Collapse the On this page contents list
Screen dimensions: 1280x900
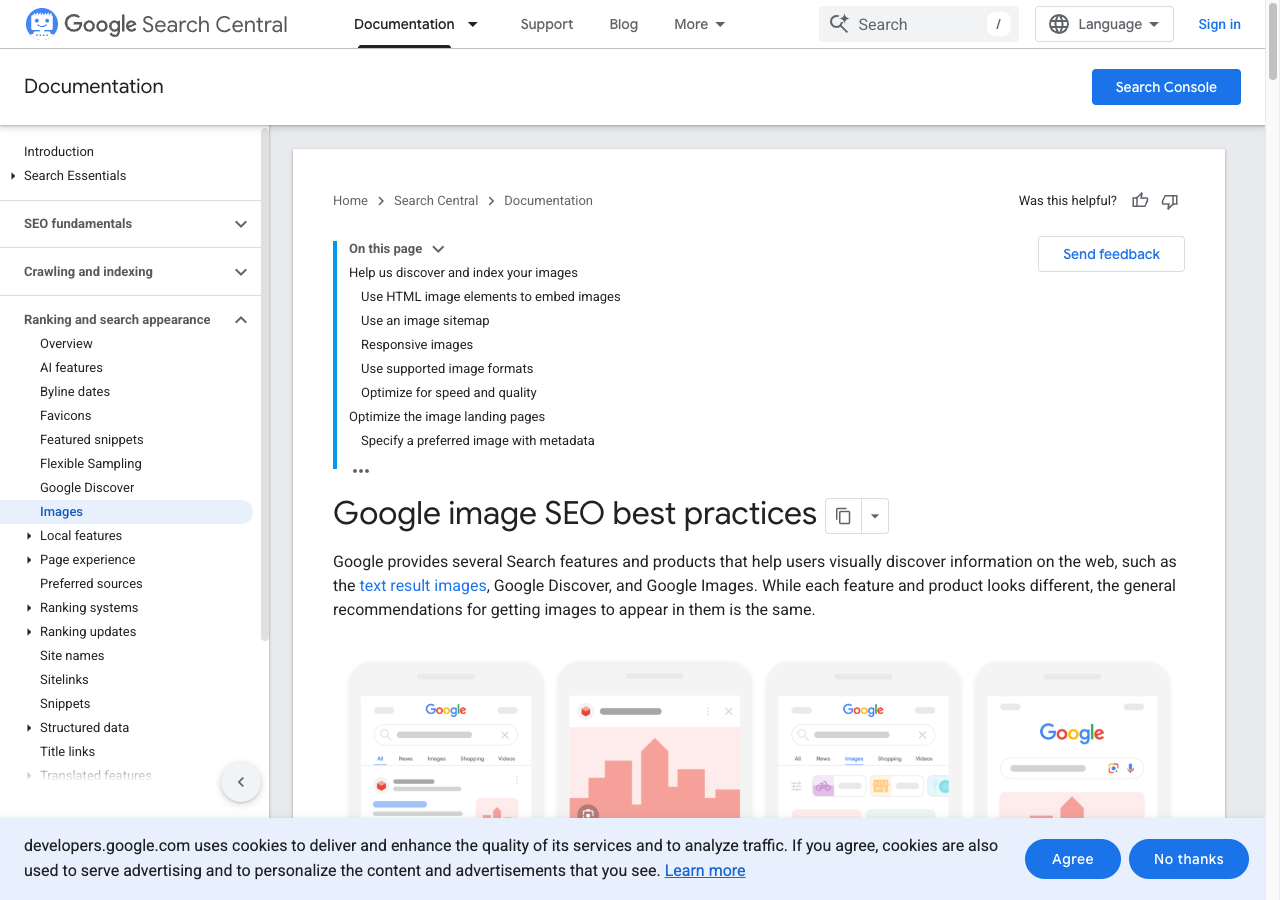coord(438,249)
